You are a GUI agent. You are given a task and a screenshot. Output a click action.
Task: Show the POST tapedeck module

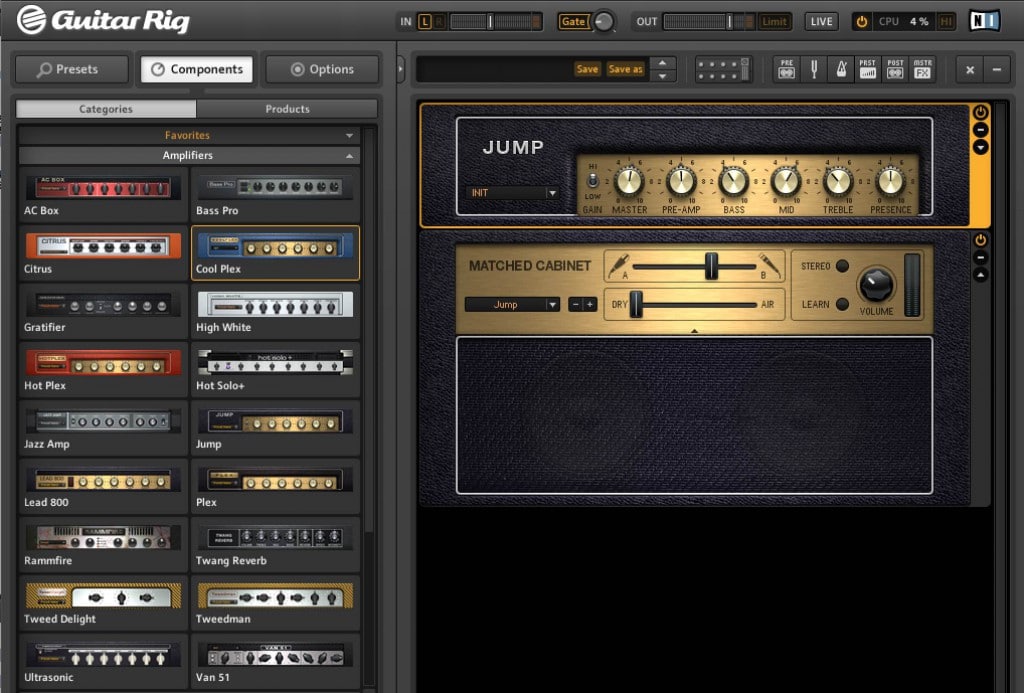coord(895,69)
